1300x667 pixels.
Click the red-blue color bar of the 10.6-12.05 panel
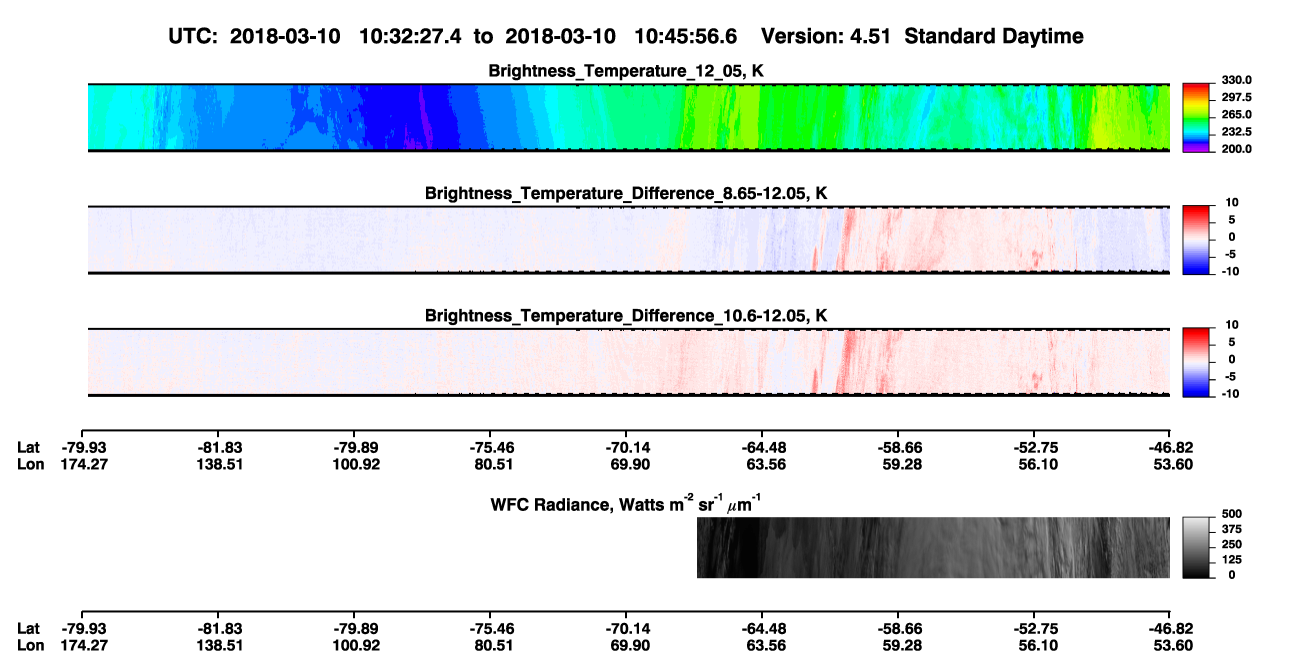tap(1195, 362)
